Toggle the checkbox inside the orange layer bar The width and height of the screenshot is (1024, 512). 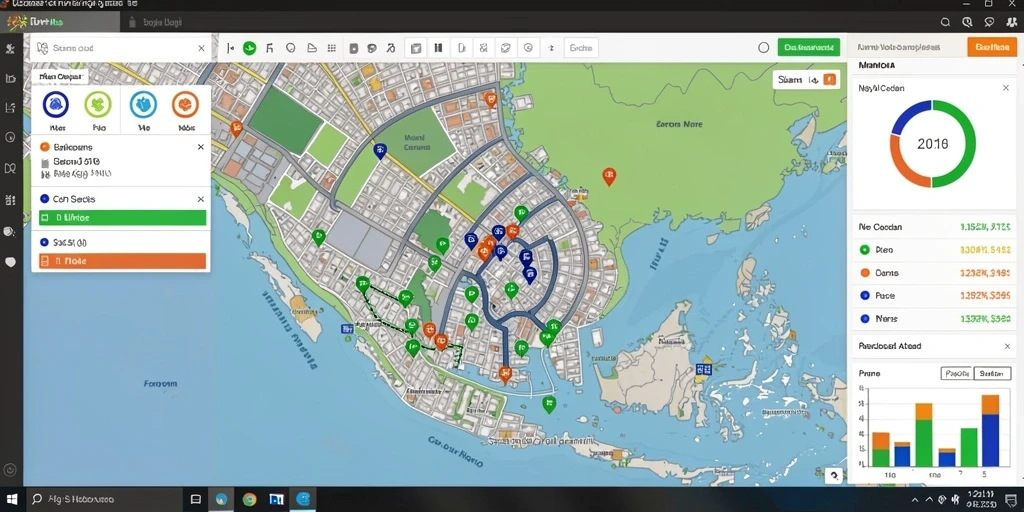click(44, 261)
